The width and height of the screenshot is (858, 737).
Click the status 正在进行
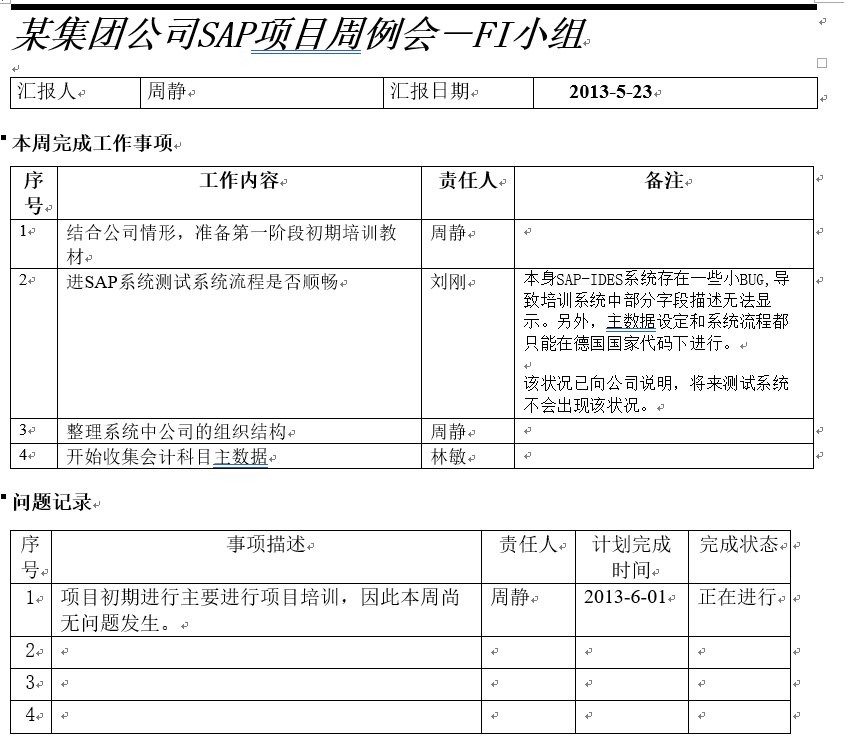tap(737, 597)
